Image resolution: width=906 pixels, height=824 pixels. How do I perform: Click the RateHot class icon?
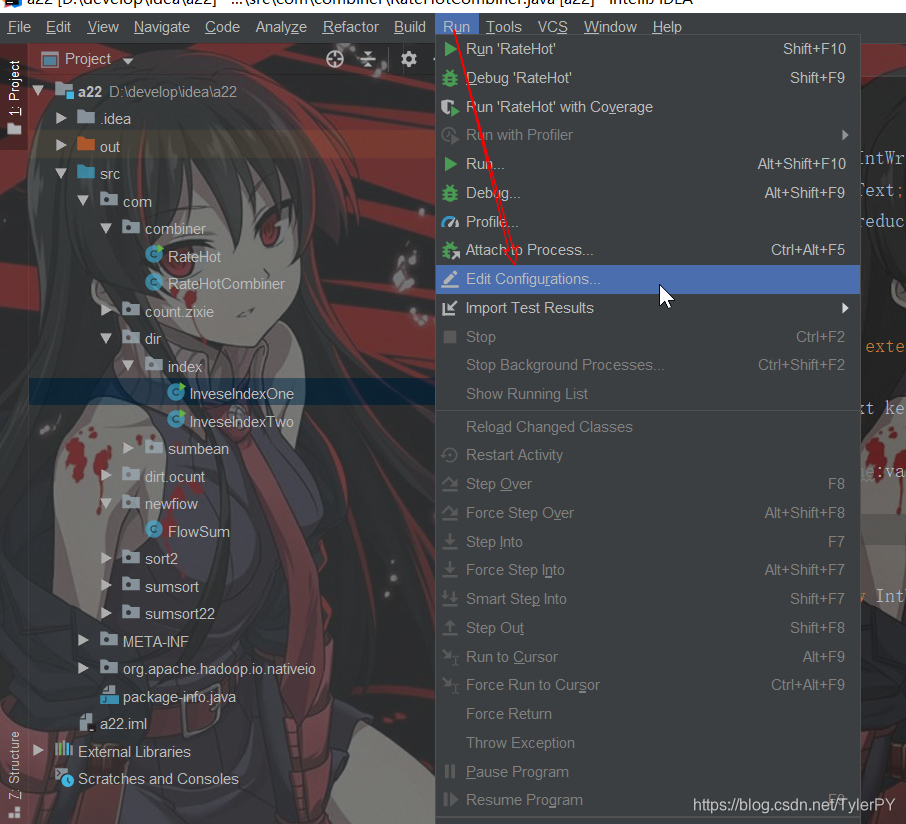[x=154, y=254]
